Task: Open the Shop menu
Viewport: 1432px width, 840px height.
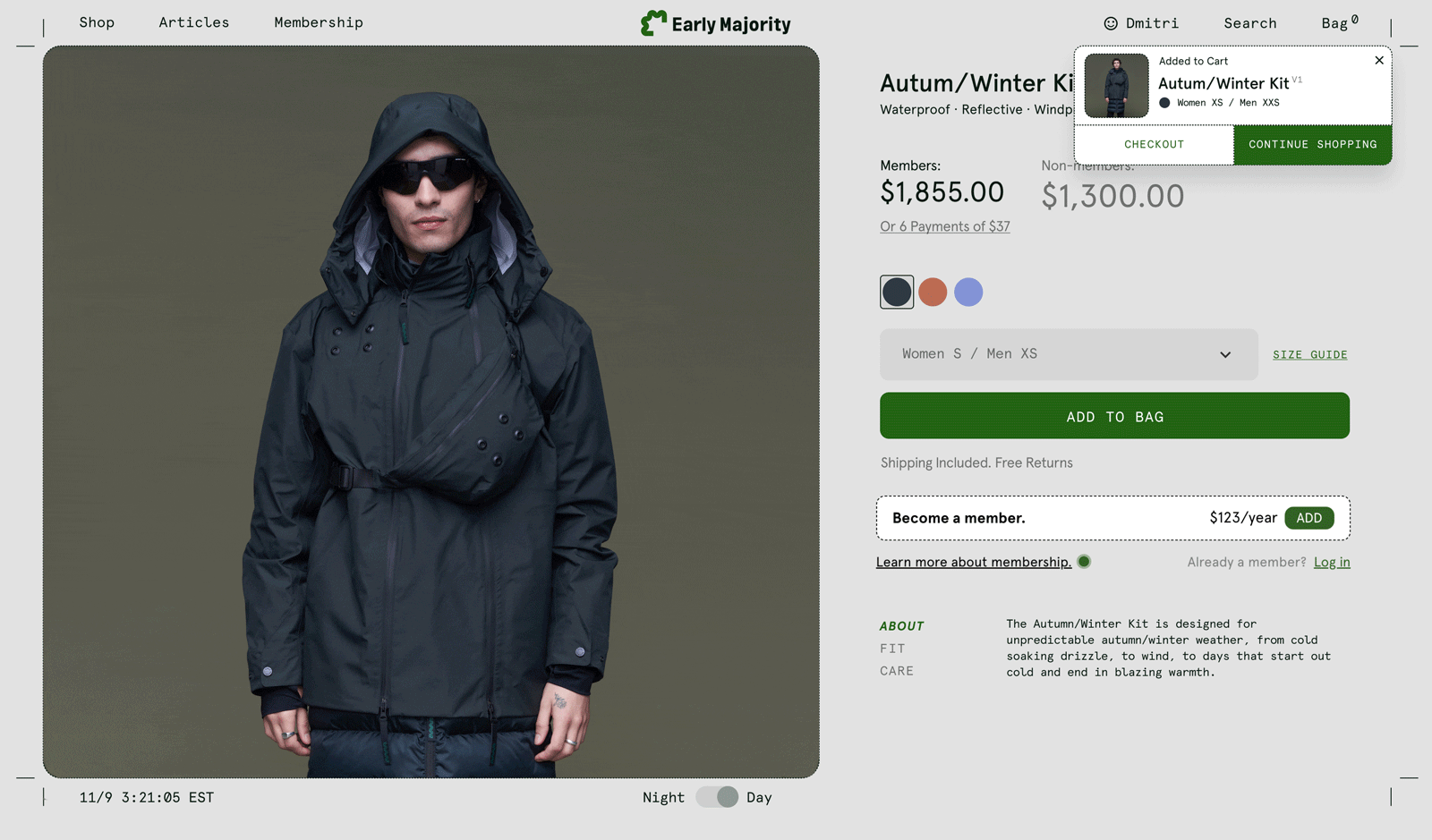Action: 97,22
